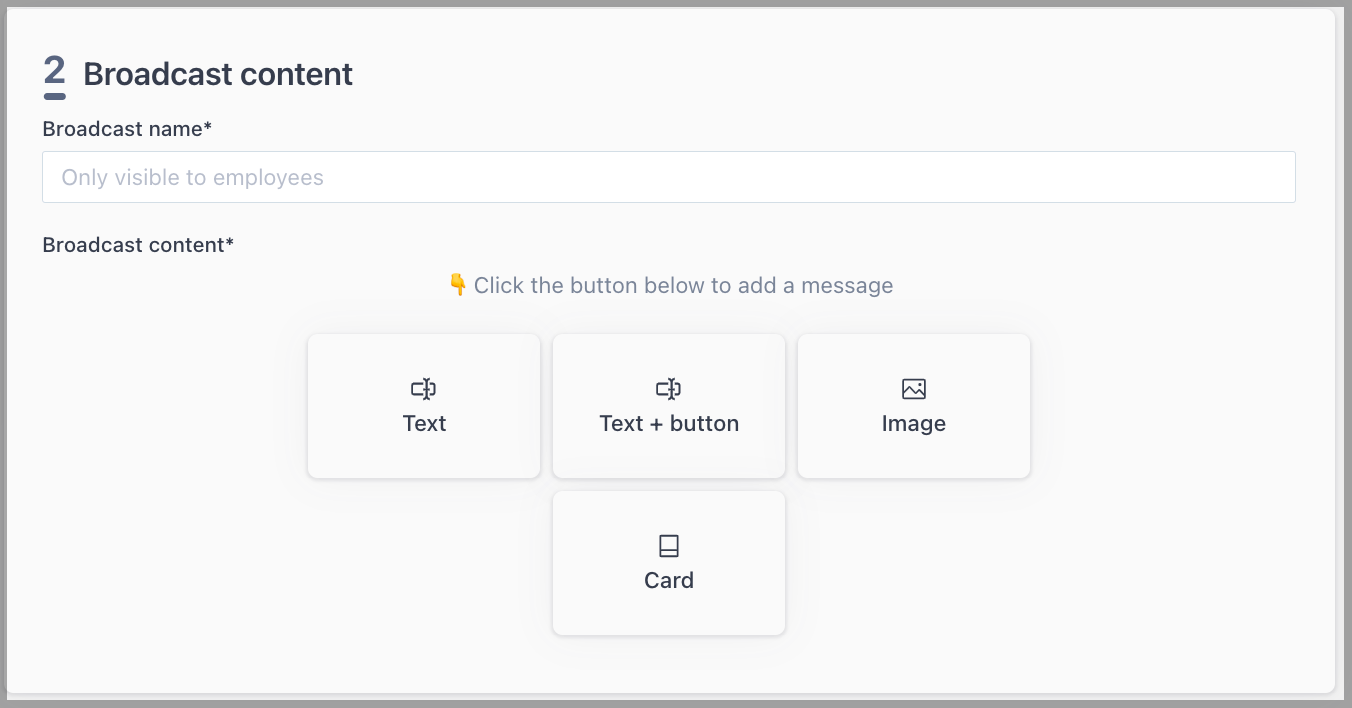Click the step number 2 indicator
Screen dimensions: 1352x708
pos(55,75)
